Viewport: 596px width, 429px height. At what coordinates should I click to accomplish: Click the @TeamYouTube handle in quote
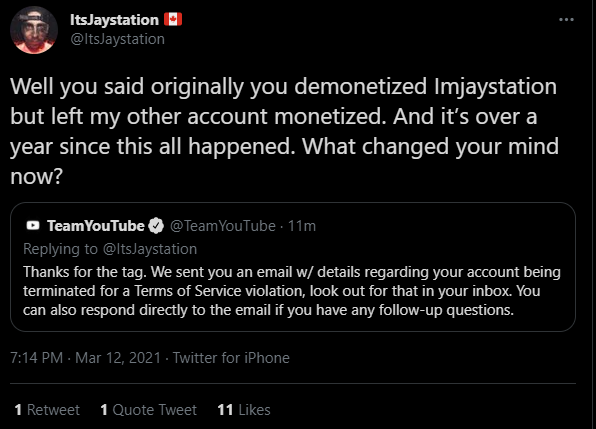tap(223, 226)
